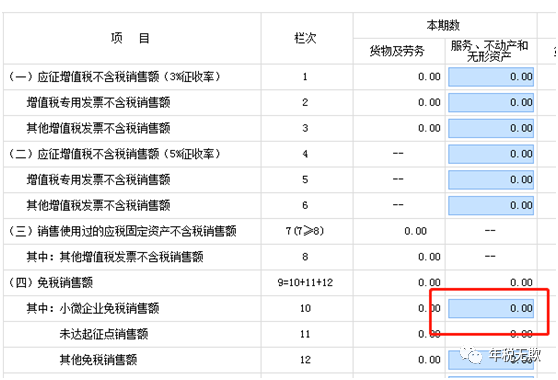The image size is (558, 380).
Task: Click row 7 goods value 0.00
Action: pyautogui.click(x=415, y=231)
